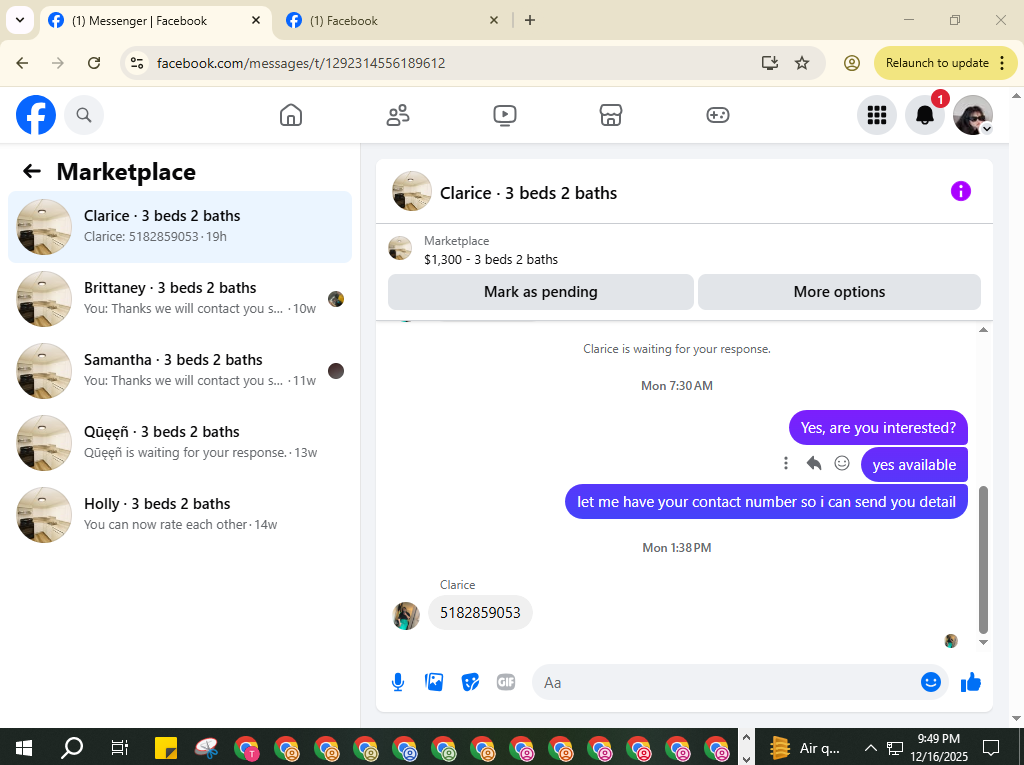Open Clarice conversation in list
1024x765 pixels.
click(x=180, y=227)
